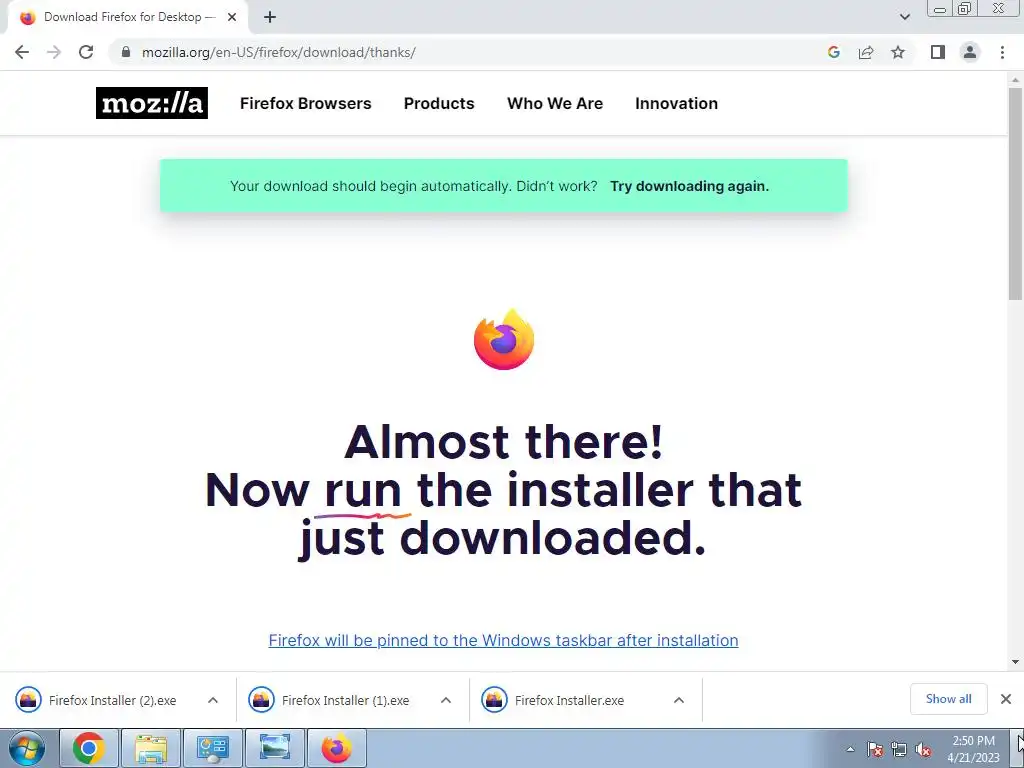The height and width of the screenshot is (768, 1024).
Task: Click the muted volume tray icon
Action: point(923,749)
